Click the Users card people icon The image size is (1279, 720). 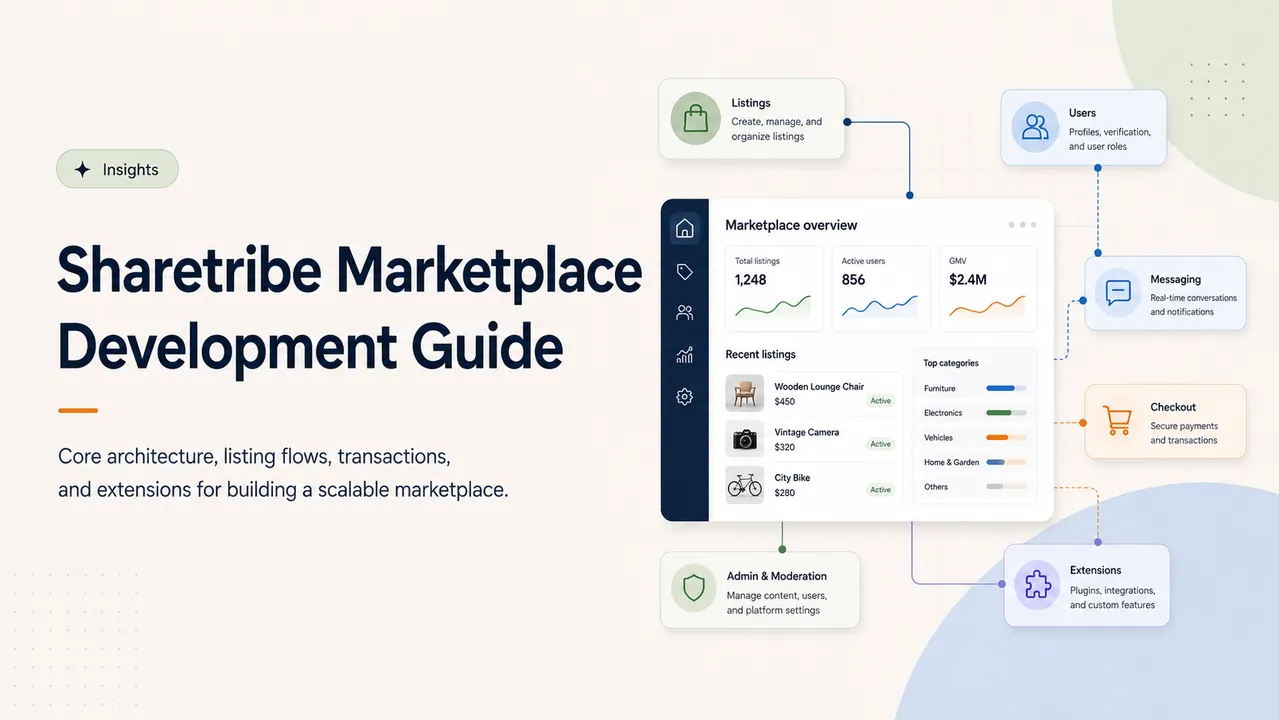[x=1035, y=127]
